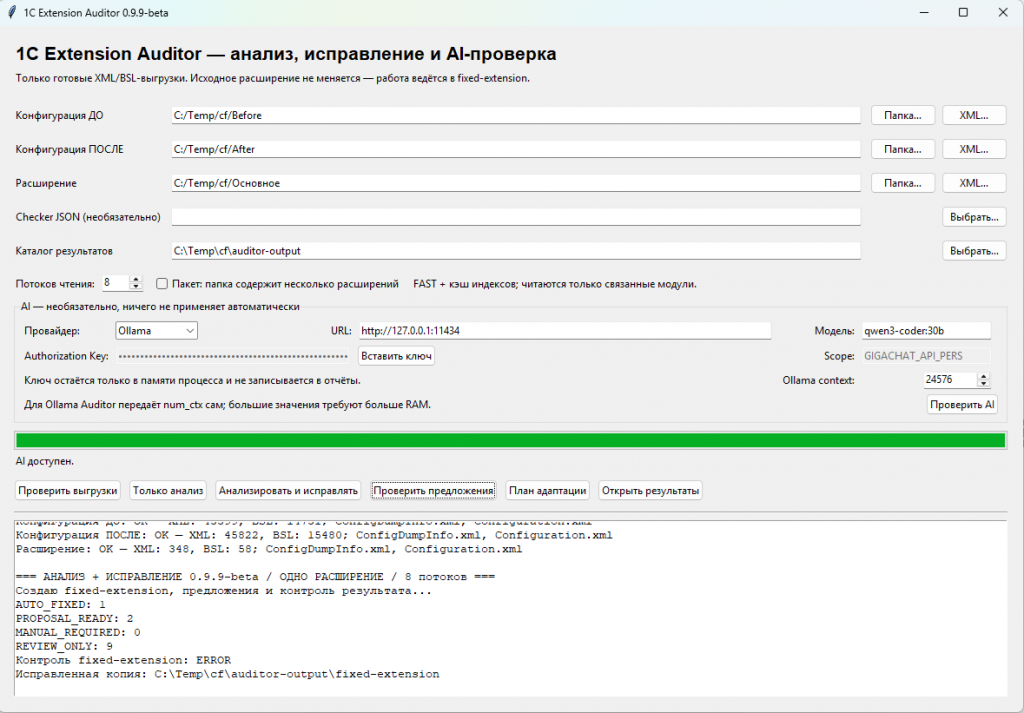Minimize the 1C Extension Auditor window

923,12
